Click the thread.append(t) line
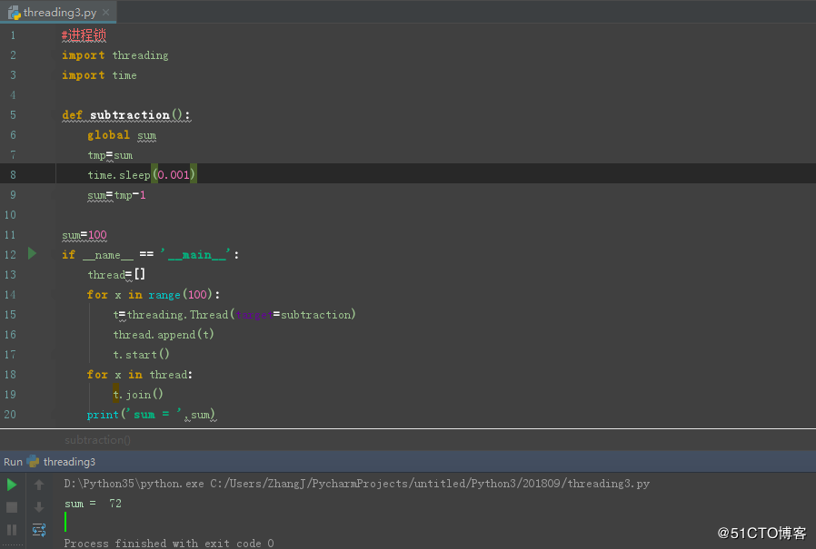Image resolution: width=816 pixels, height=549 pixels. point(164,334)
